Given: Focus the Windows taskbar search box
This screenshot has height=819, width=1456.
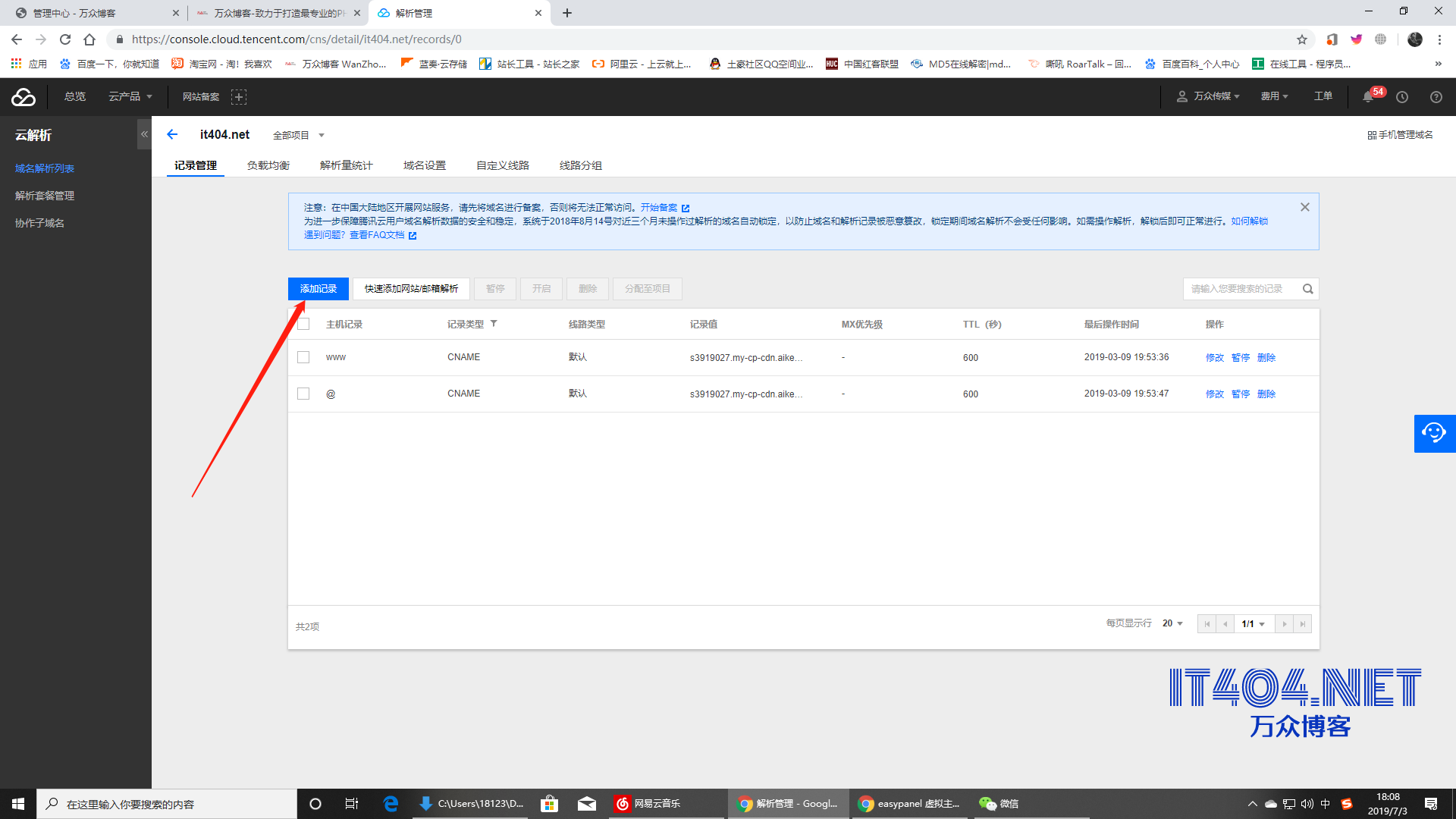Looking at the screenshot, I should [167, 804].
